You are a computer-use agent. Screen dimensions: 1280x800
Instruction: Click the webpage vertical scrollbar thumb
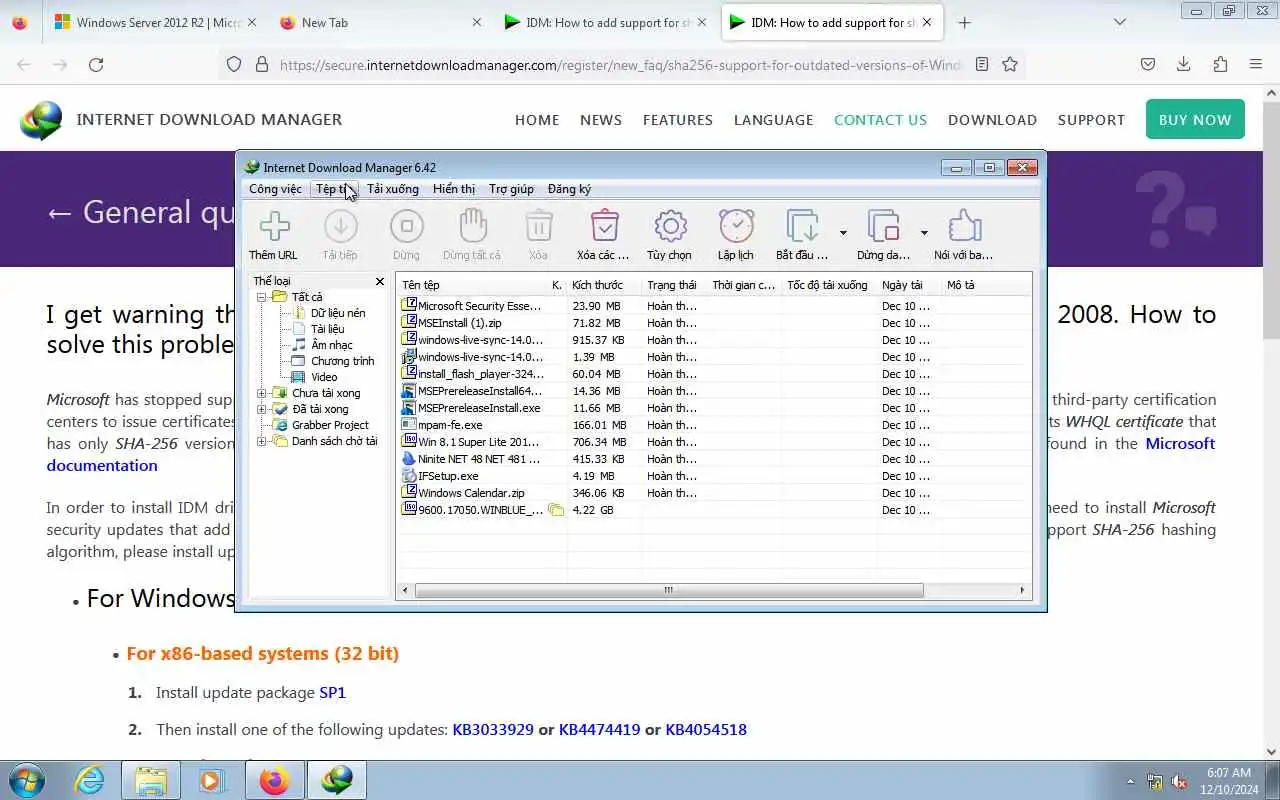tap(1271, 220)
